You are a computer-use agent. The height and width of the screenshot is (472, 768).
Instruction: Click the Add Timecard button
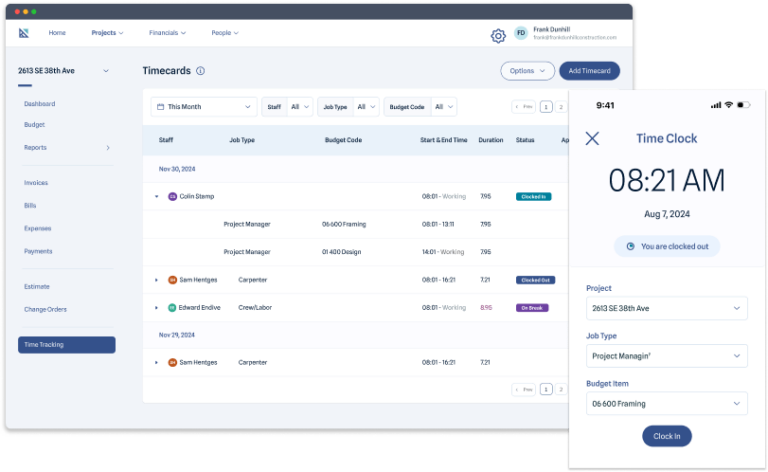coord(589,71)
